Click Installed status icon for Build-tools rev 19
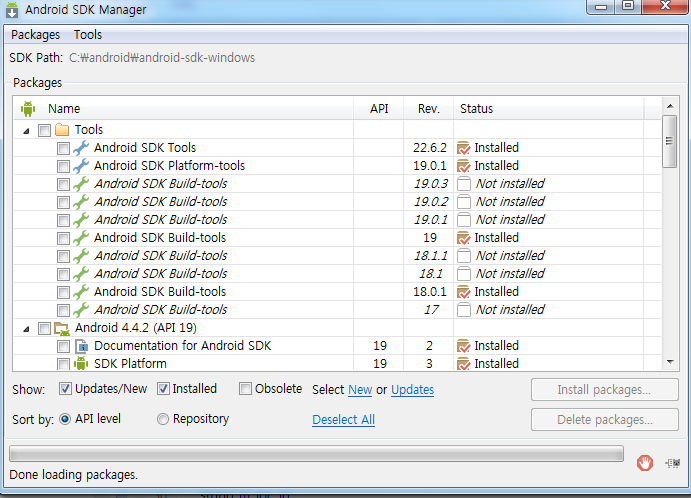 (x=464, y=238)
